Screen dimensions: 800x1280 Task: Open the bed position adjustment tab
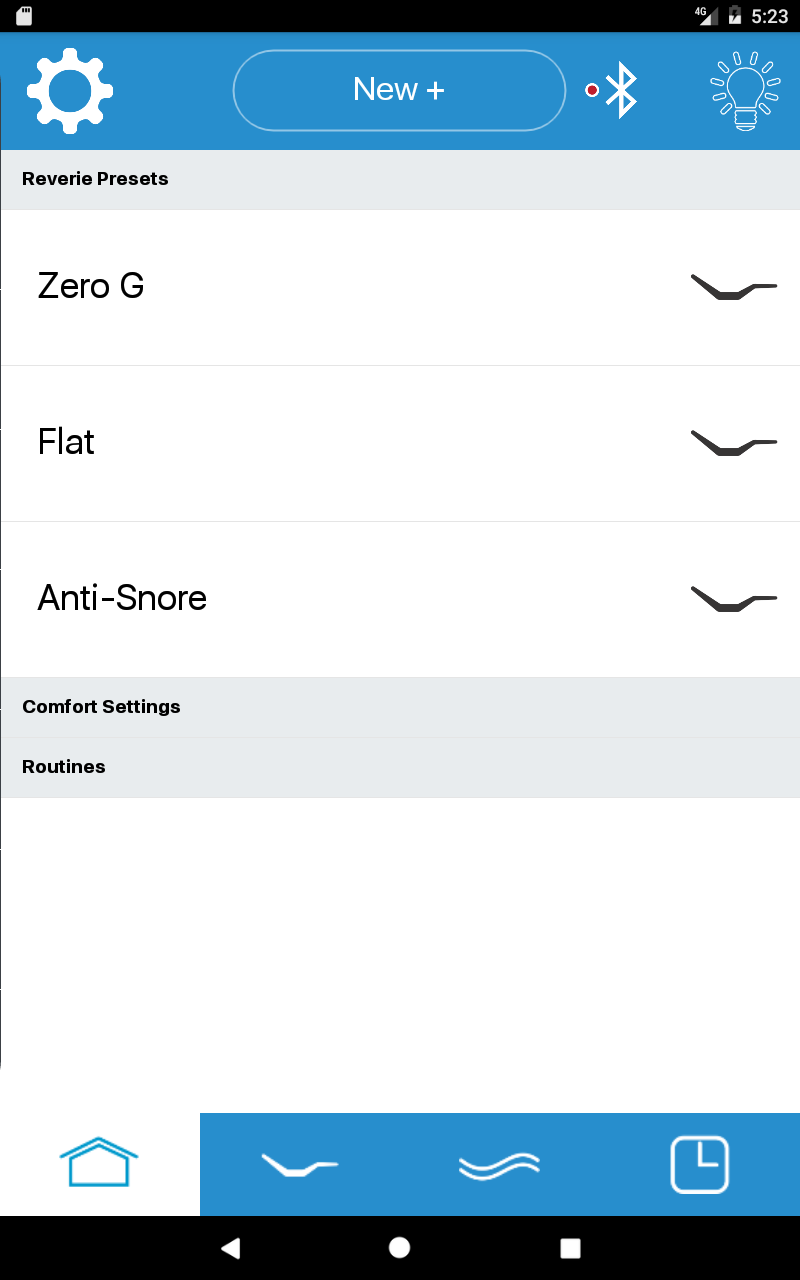(299, 1165)
